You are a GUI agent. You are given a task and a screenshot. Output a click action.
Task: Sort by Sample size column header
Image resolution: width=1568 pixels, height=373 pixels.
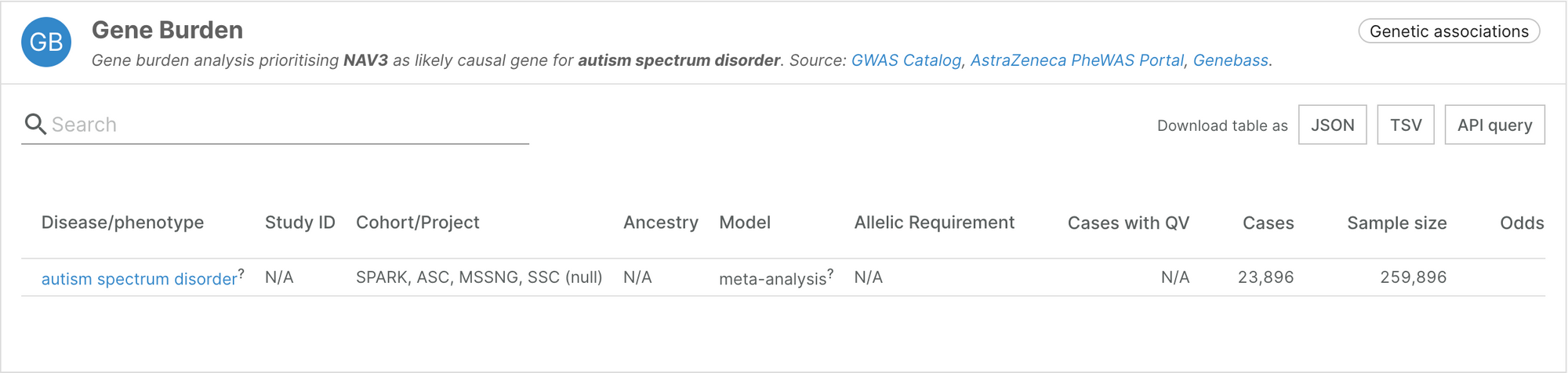(x=1397, y=223)
